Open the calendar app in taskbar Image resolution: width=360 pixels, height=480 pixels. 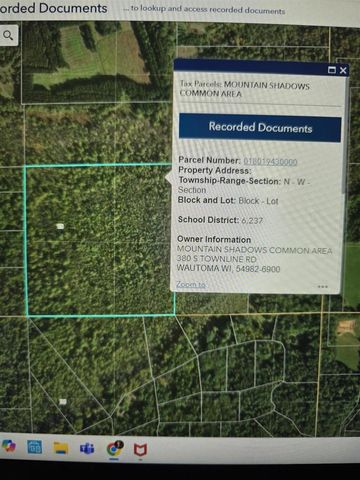pos(34,447)
